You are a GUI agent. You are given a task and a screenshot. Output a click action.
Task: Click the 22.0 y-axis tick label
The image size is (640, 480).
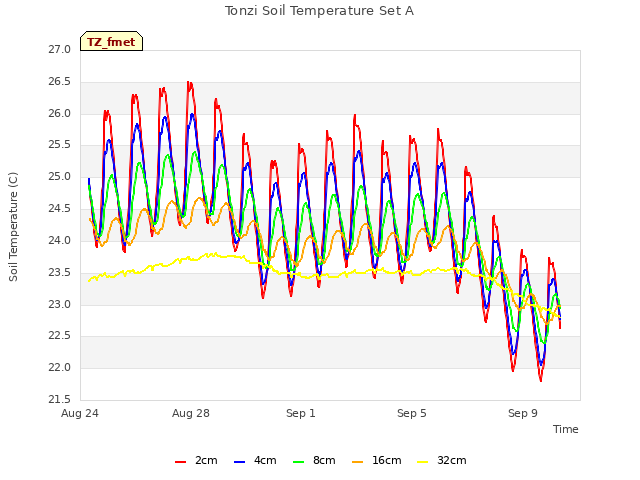pos(60,368)
